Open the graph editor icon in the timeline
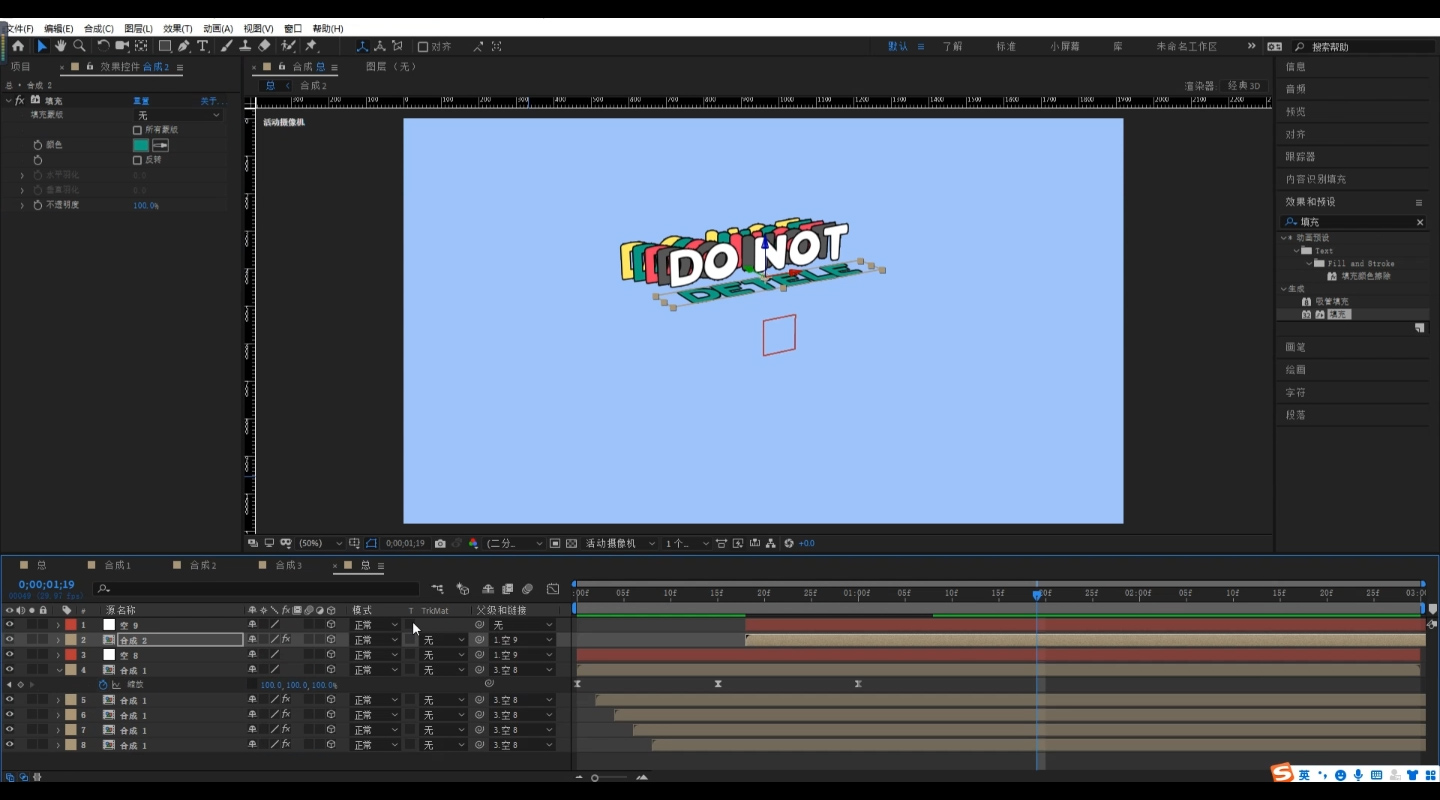This screenshot has height=800, width=1440. (x=553, y=589)
